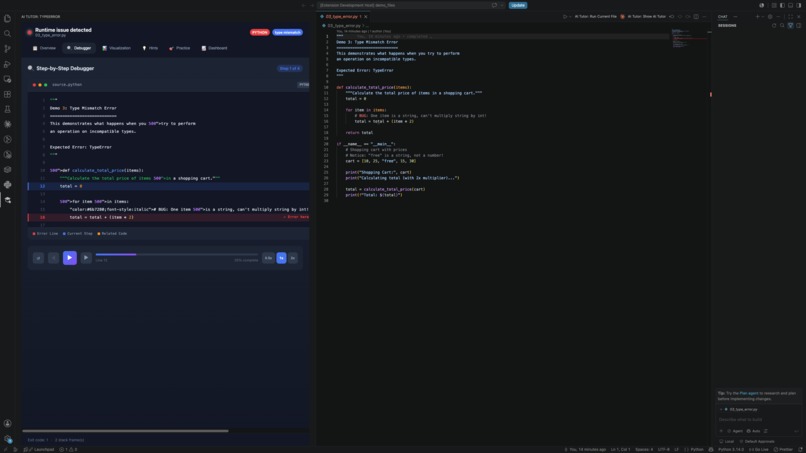Image resolution: width=806 pixels, height=453 pixels.
Task: Click Go Live in status bar
Action: pos(759,449)
